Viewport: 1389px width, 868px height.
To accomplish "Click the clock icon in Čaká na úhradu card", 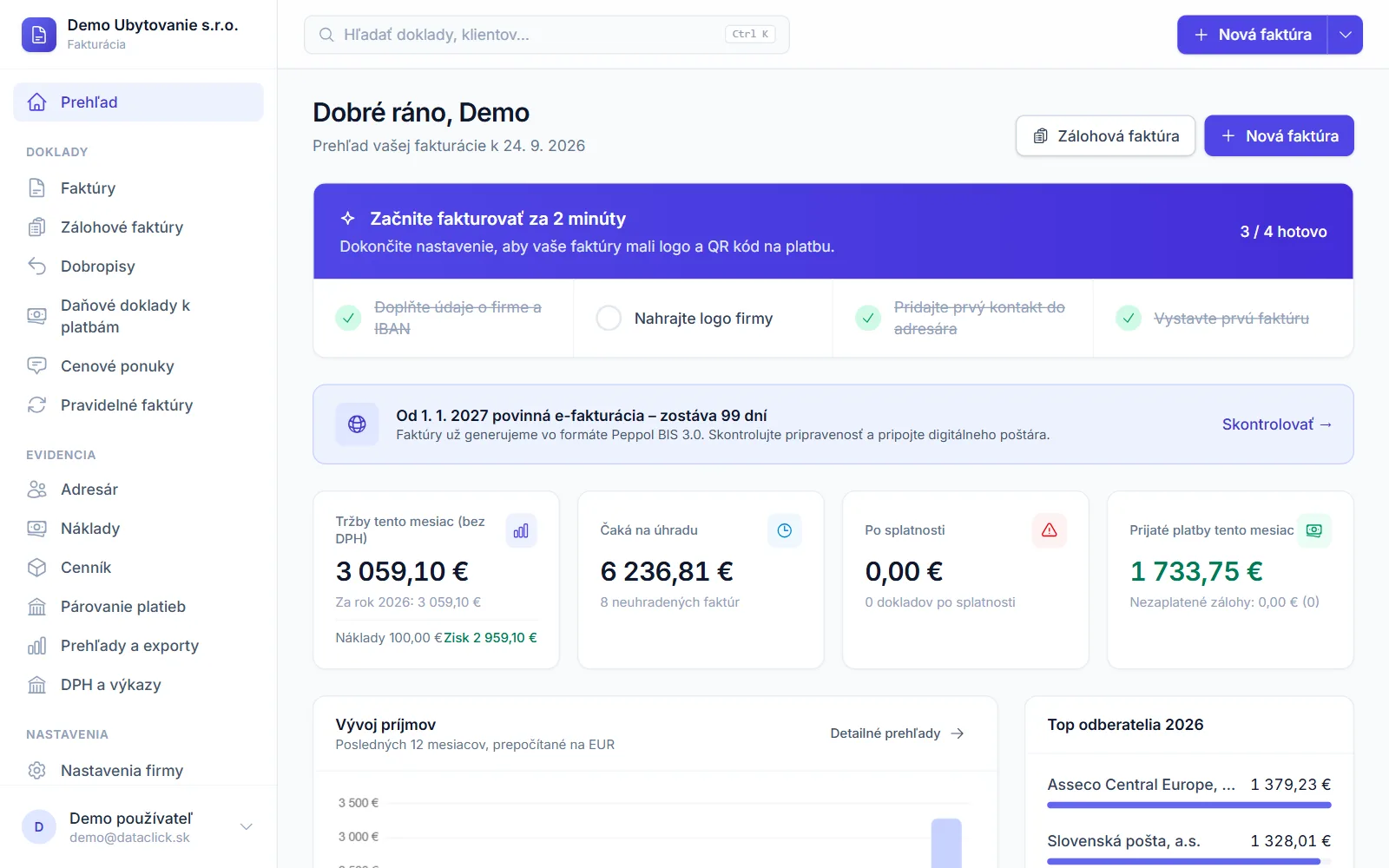I will [x=785, y=530].
